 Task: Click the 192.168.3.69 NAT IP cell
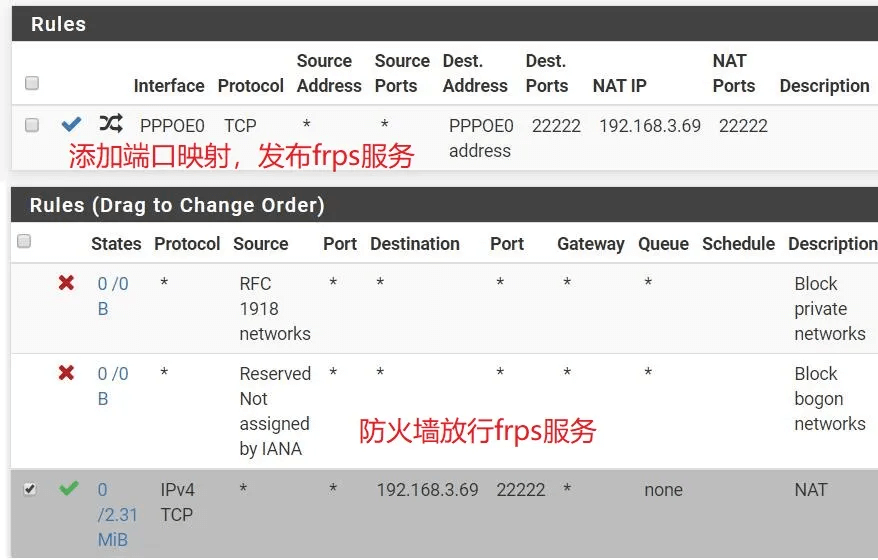(x=649, y=126)
